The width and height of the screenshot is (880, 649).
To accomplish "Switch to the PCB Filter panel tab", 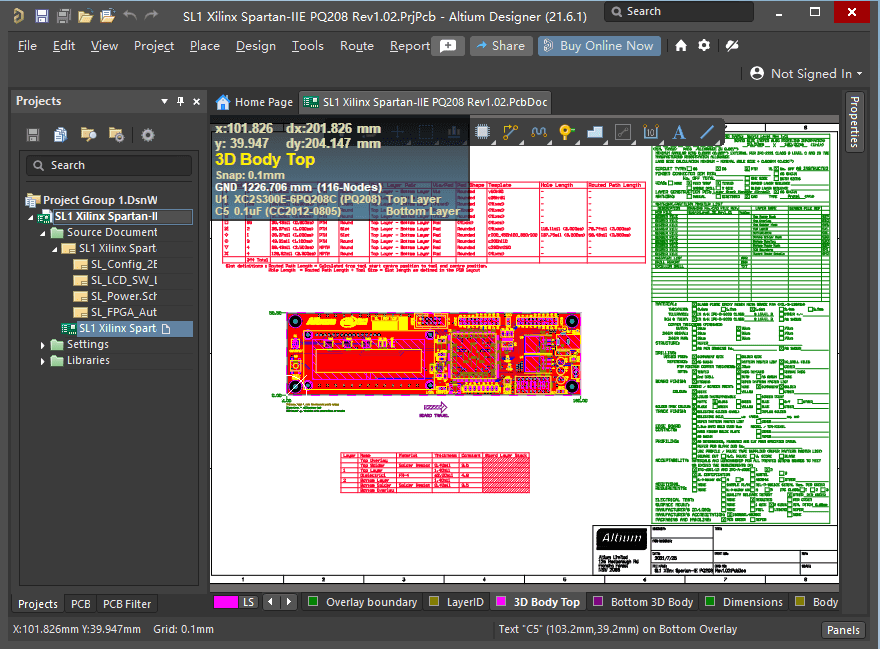I will click(127, 604).
